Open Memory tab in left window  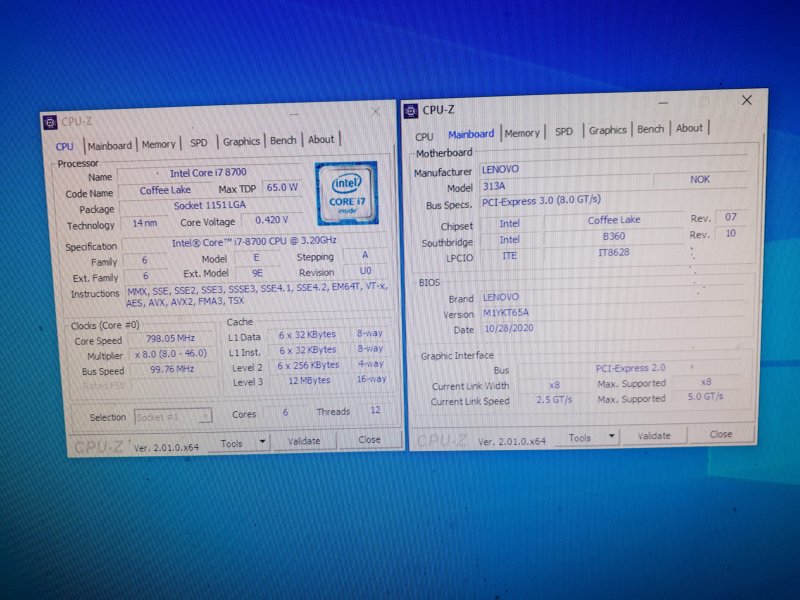coord(159,144)
